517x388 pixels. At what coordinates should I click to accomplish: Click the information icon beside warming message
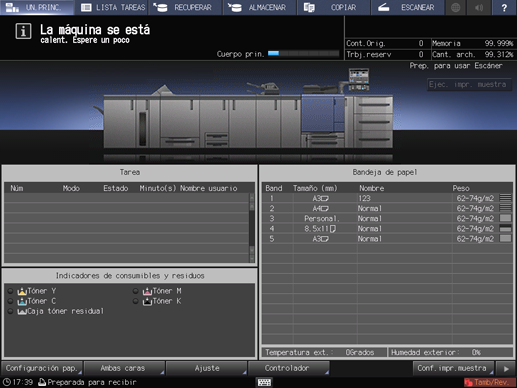point(23,32)
